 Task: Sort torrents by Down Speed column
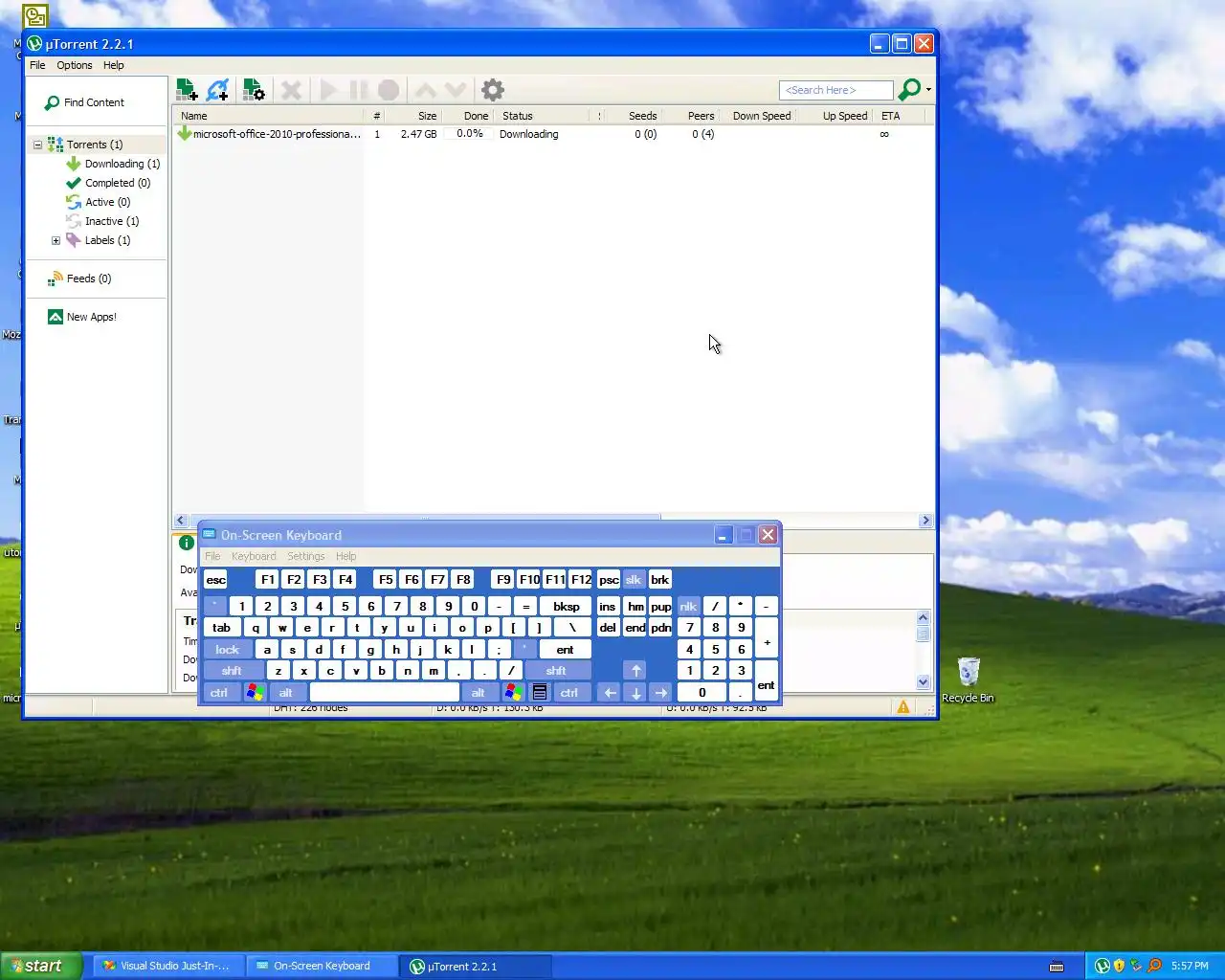pos(757,116)
